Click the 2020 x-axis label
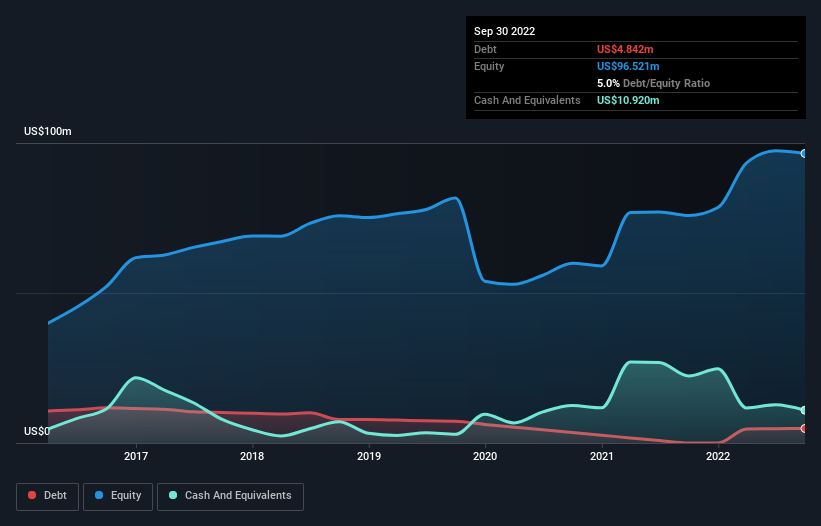 tap(485, 456)
